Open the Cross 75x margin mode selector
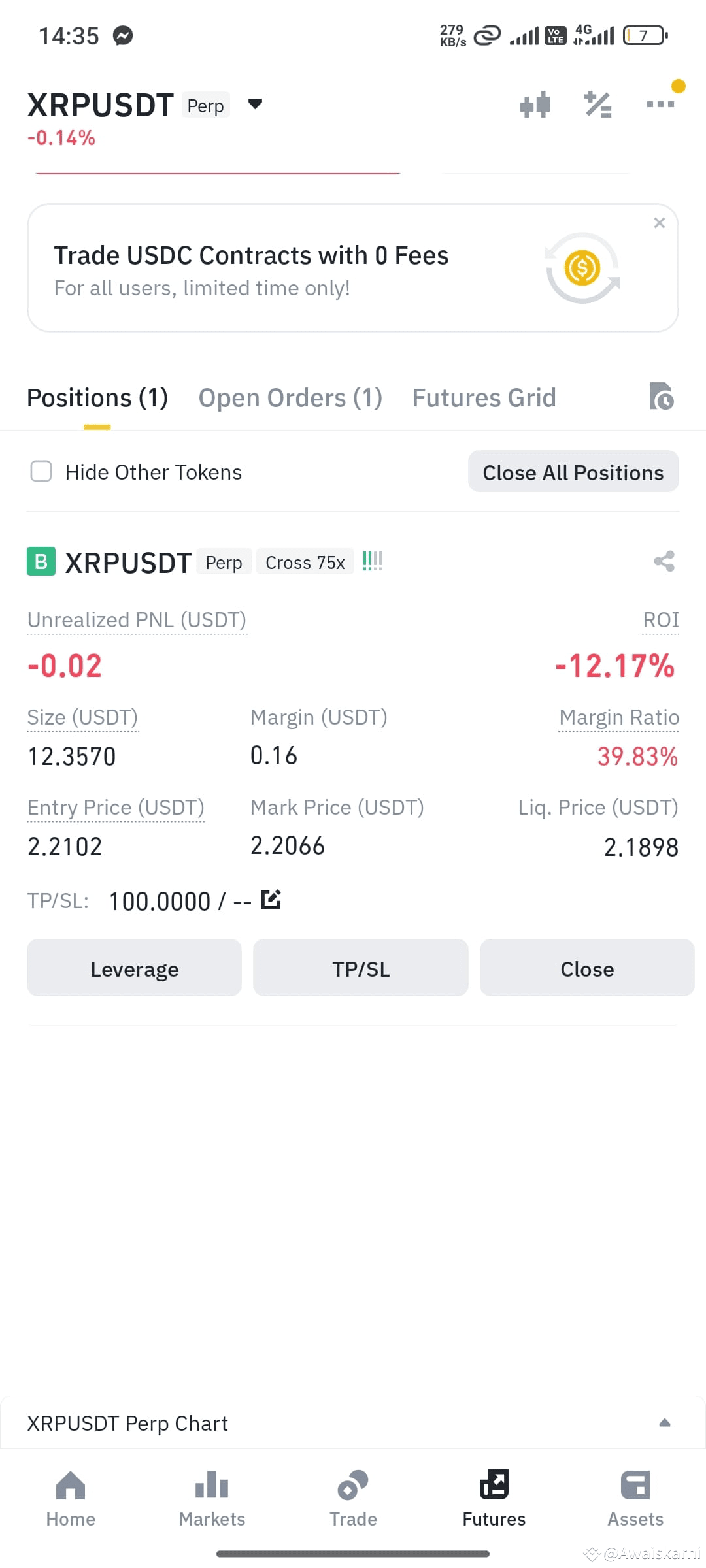706x1568 pixels. [305, 563]
